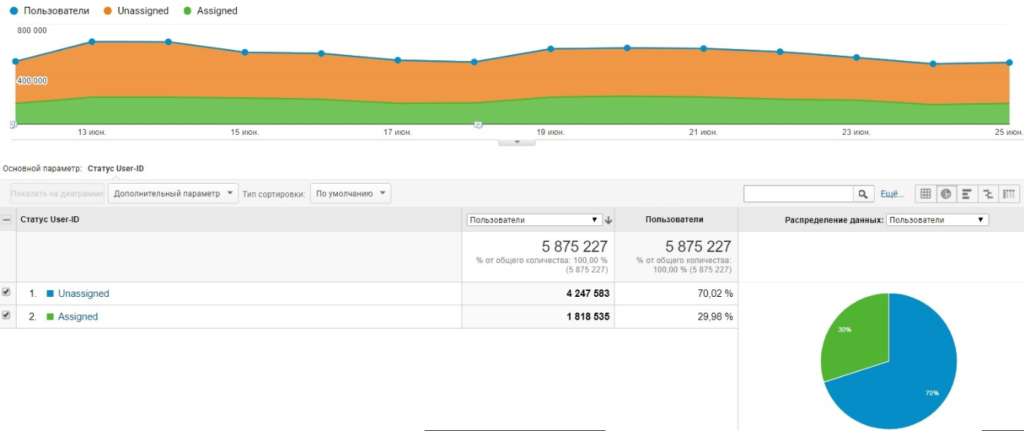This screenshot has width=1024, height=431.
Task: Click the Ещё… advanced filter link
Action: [892, 193]
